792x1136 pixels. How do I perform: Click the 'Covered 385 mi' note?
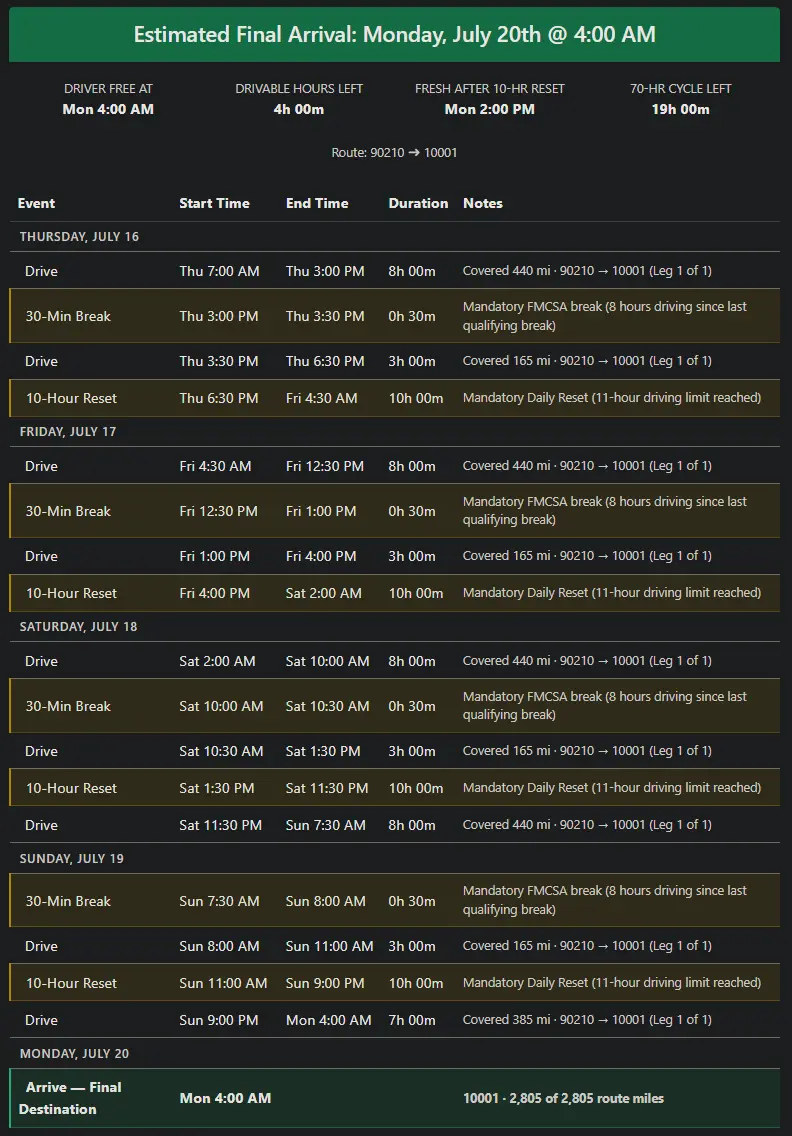click(587, 1019)
